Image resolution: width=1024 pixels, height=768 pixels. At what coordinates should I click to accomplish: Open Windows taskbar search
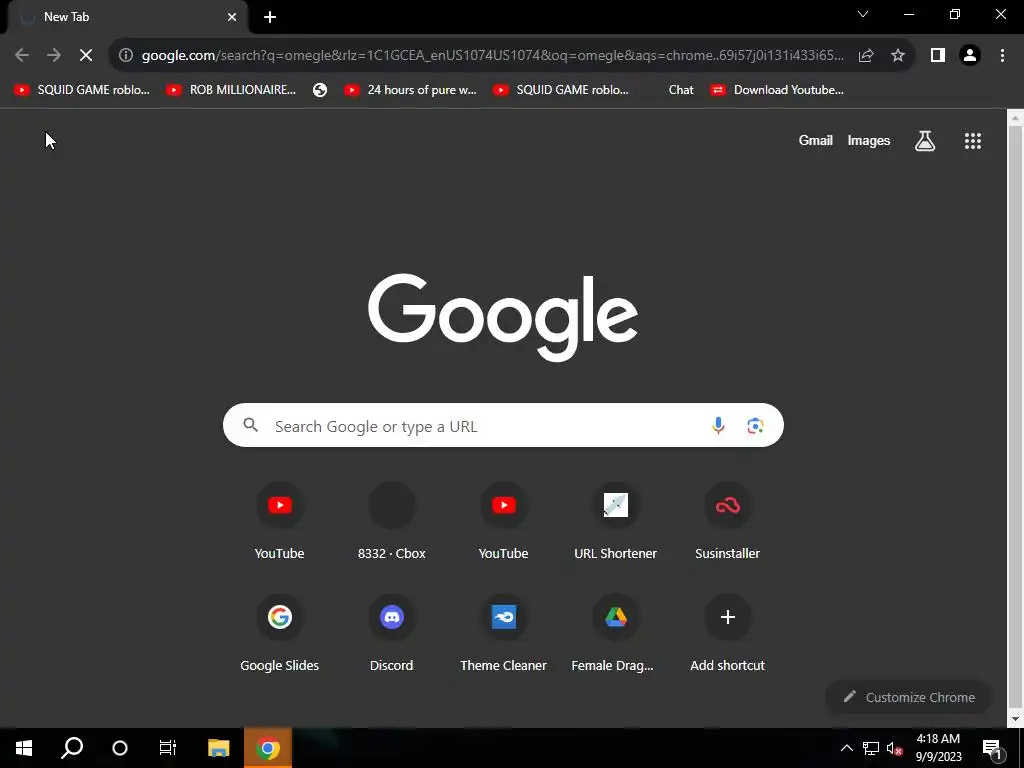72,748
